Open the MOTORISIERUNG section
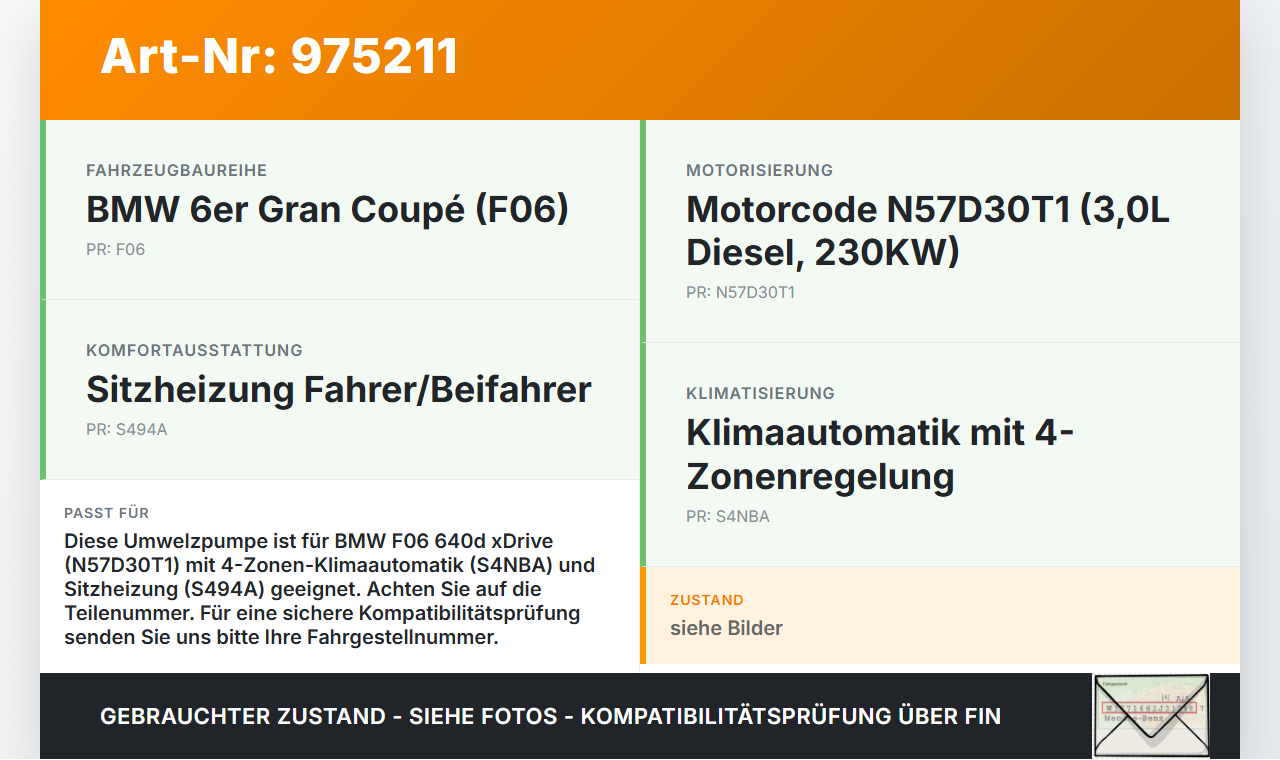The width and height of the screenshot is (1280, 760). point(758,170)
